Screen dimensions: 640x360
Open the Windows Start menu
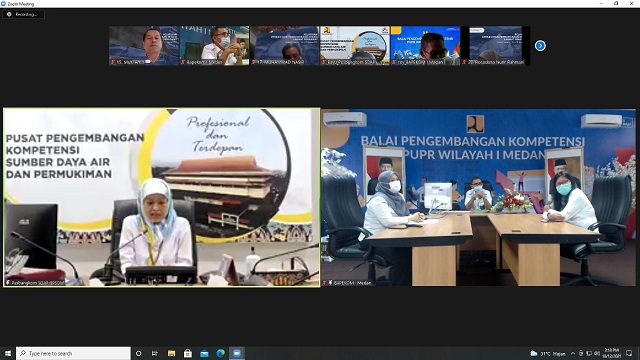8,353
